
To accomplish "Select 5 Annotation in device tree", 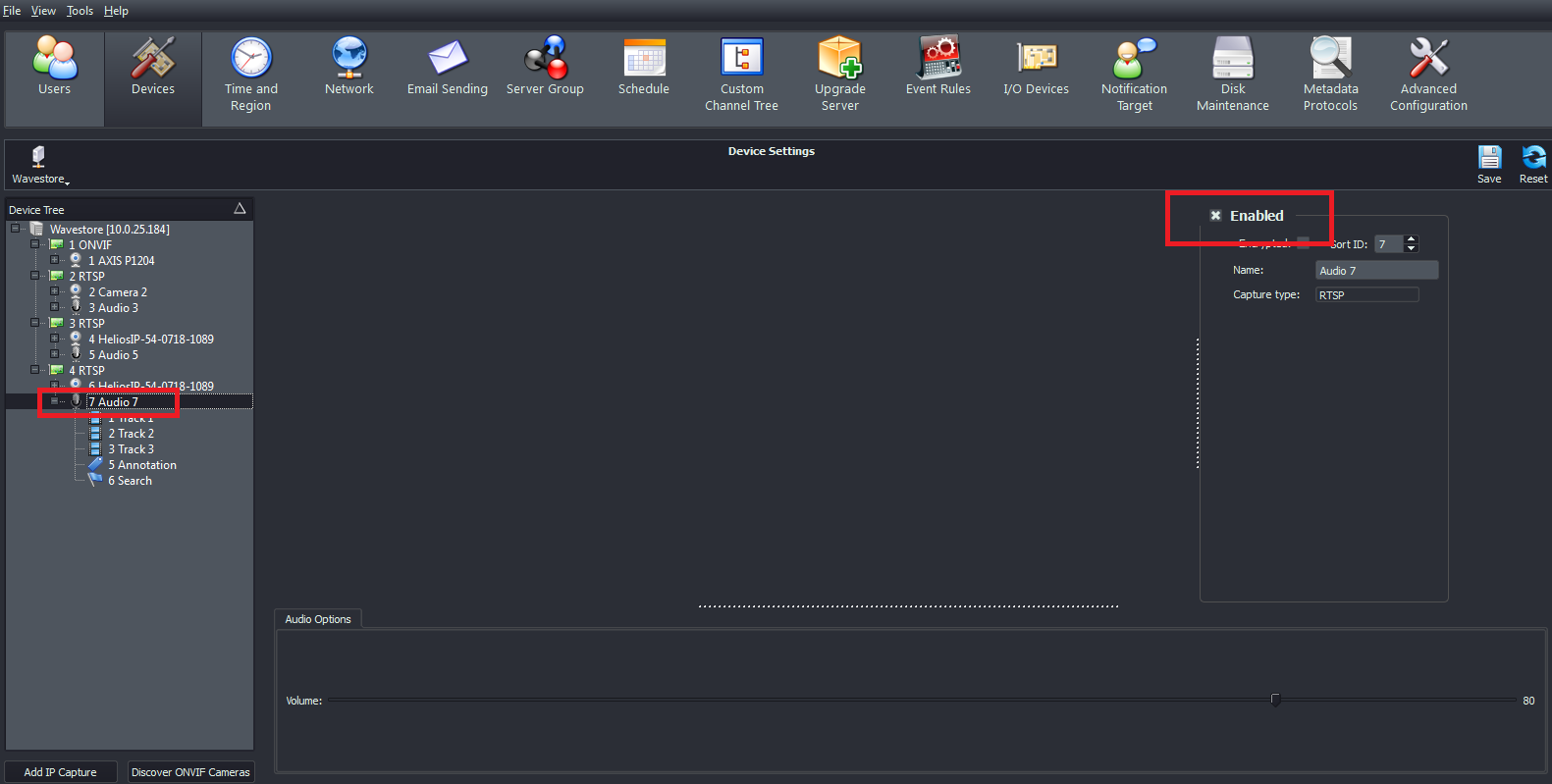I will [141, 465].
